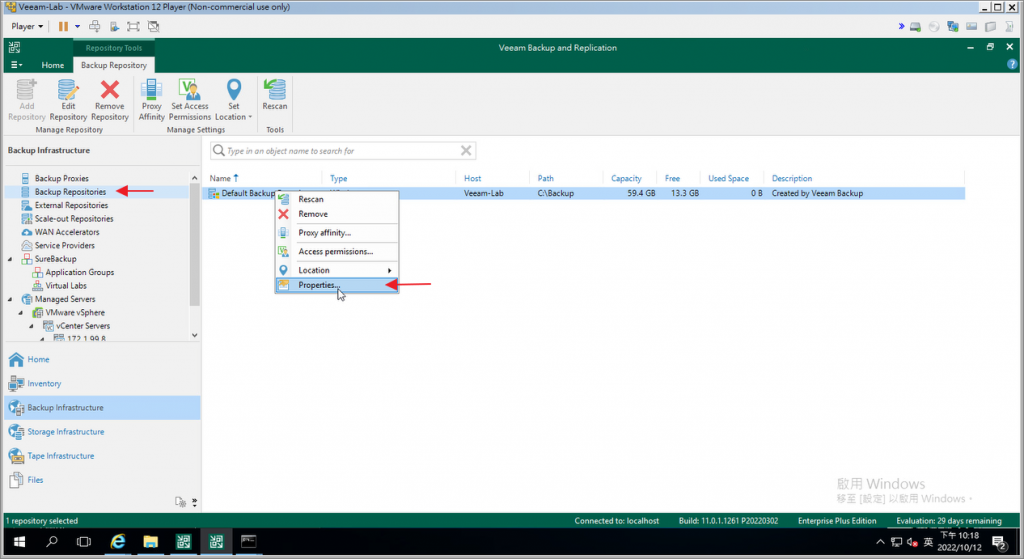Select Scale-out Repositories tree node
This screenshot has width=1024, height=559.
pyautogui.click(x=74, y=219)
